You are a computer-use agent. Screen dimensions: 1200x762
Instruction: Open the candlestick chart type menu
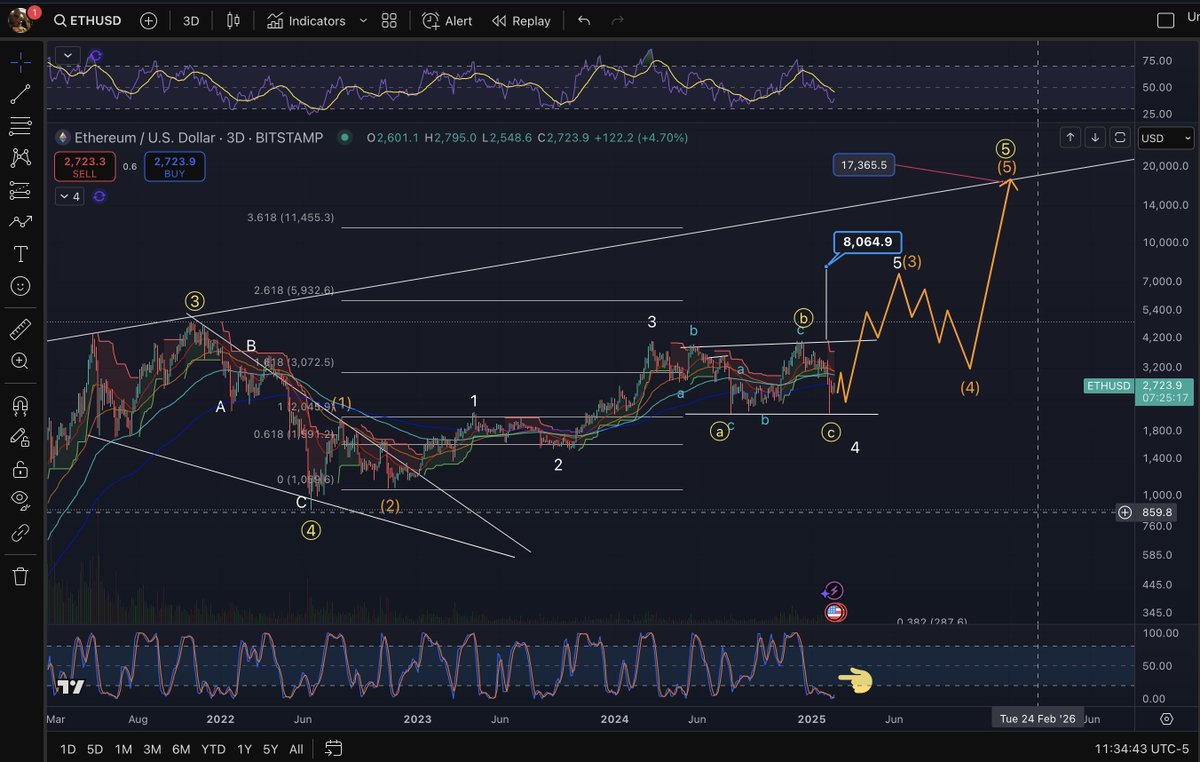click(234, 20)
